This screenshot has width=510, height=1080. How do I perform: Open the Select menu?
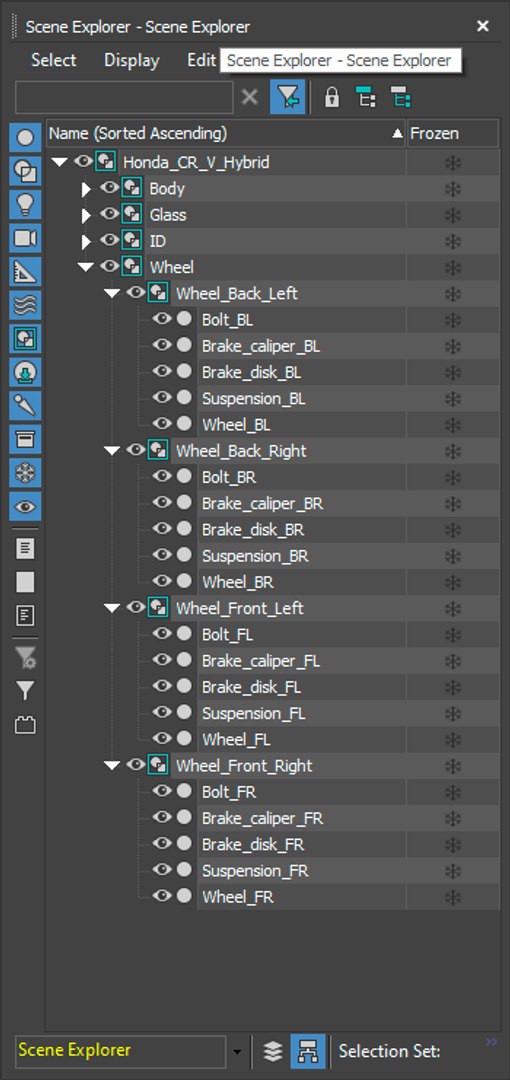point(54,61)
